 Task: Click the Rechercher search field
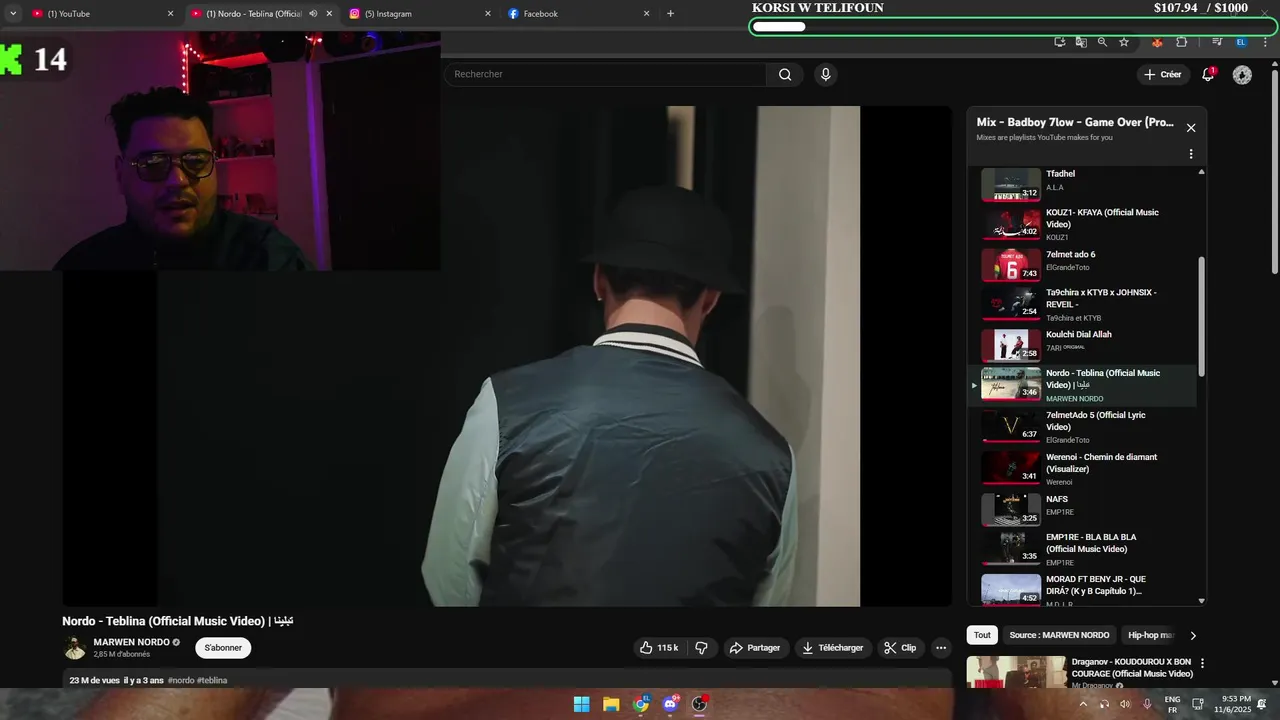(606, 74)
